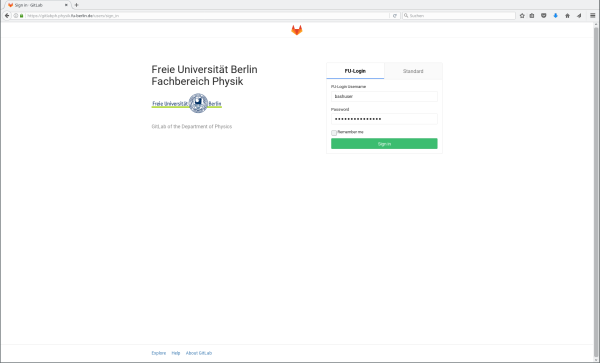Open the Help link in the footer
This screenshot has height=363, width=600.
[176, 353]
